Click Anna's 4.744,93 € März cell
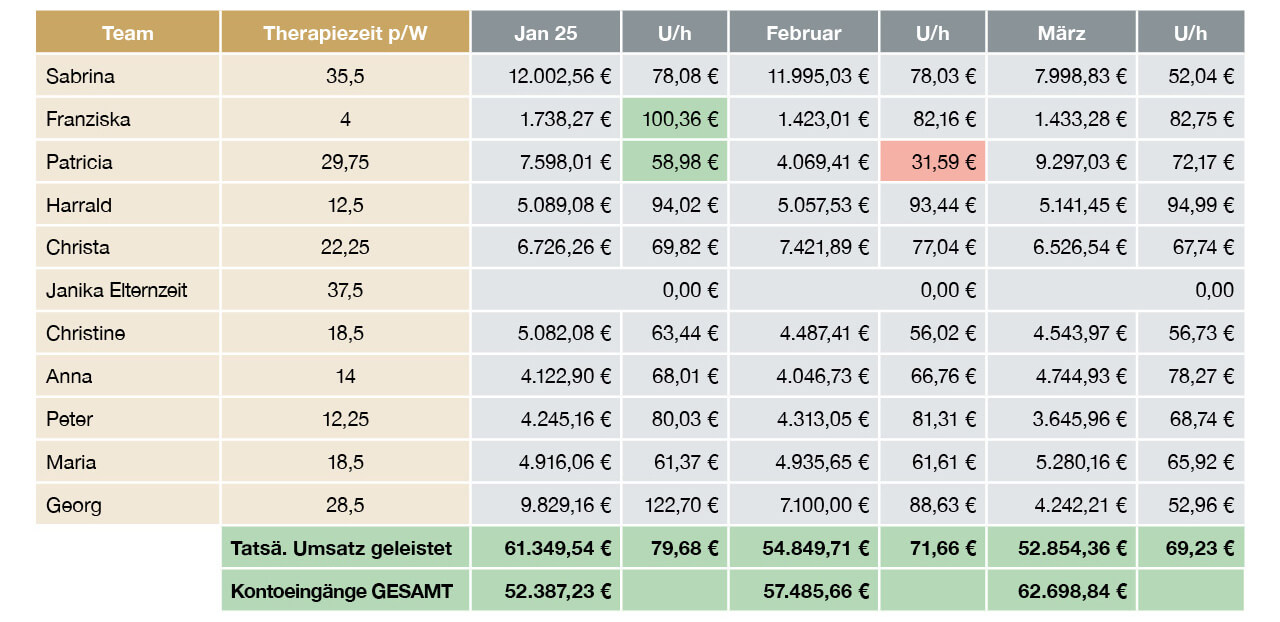This screenshot has height=622, width=1280. click(1061, 377)
